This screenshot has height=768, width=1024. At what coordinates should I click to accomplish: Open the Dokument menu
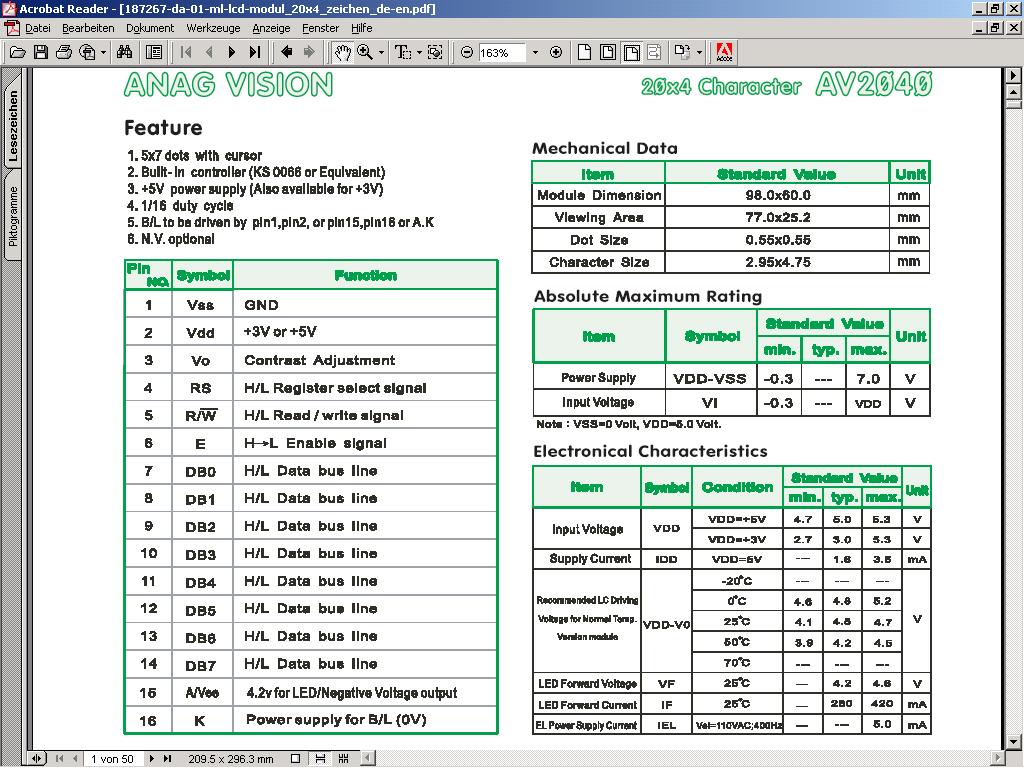point(150,28)
